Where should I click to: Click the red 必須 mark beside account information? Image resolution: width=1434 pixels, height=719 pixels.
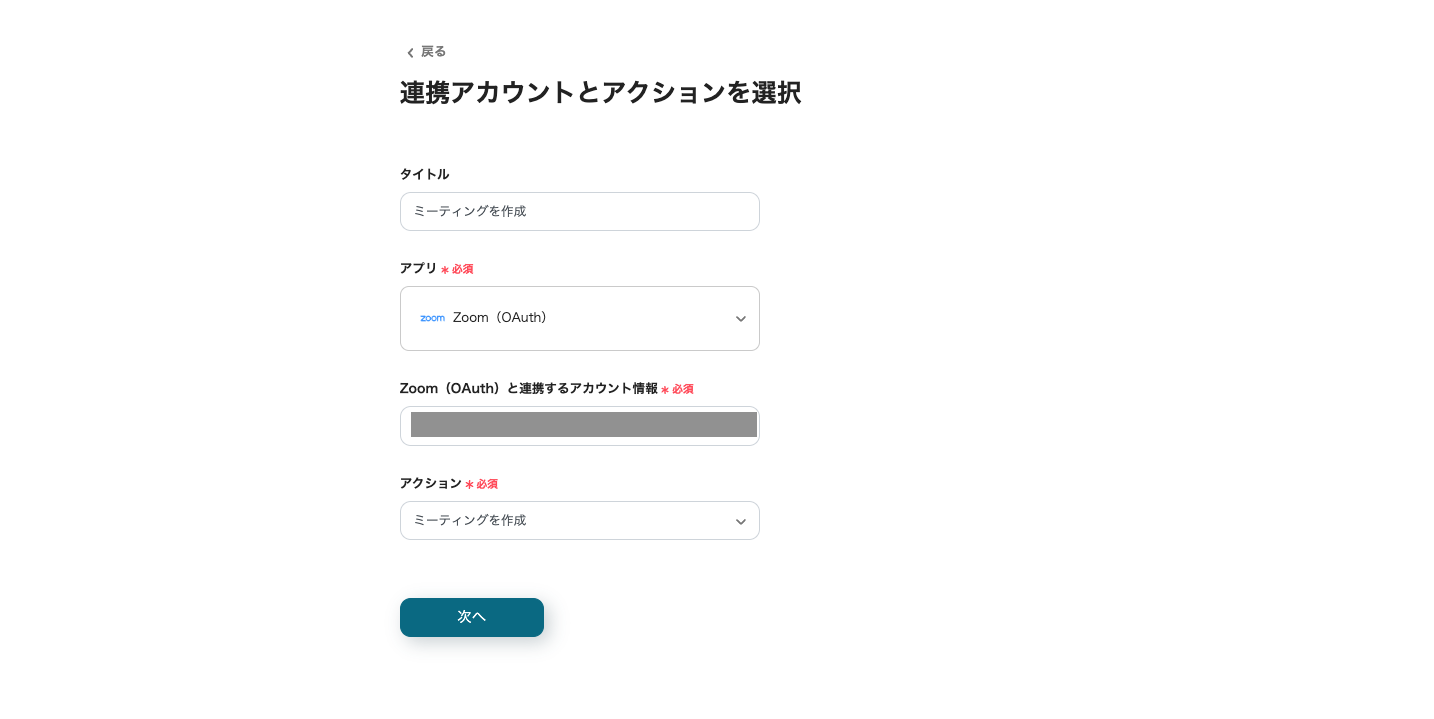pyautogui.click(x=682, y=389)
